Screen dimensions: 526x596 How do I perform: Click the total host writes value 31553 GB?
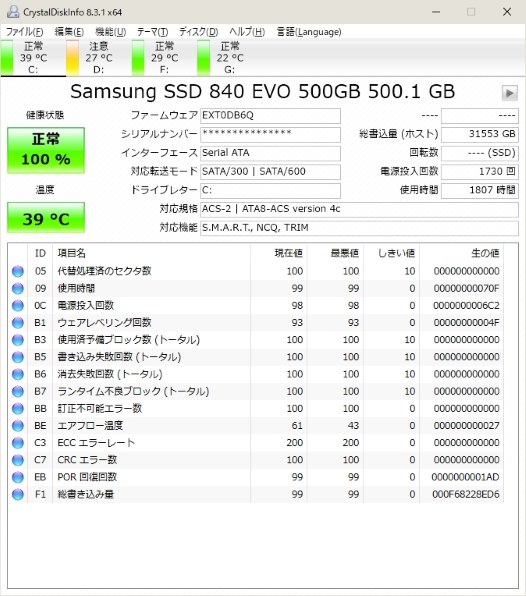click(480, 134)
